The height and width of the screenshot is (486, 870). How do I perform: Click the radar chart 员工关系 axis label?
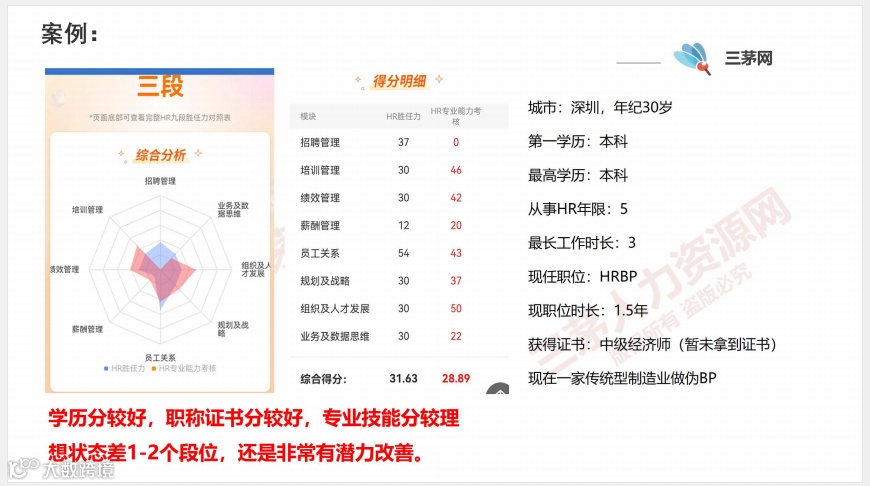pos(160,358)
